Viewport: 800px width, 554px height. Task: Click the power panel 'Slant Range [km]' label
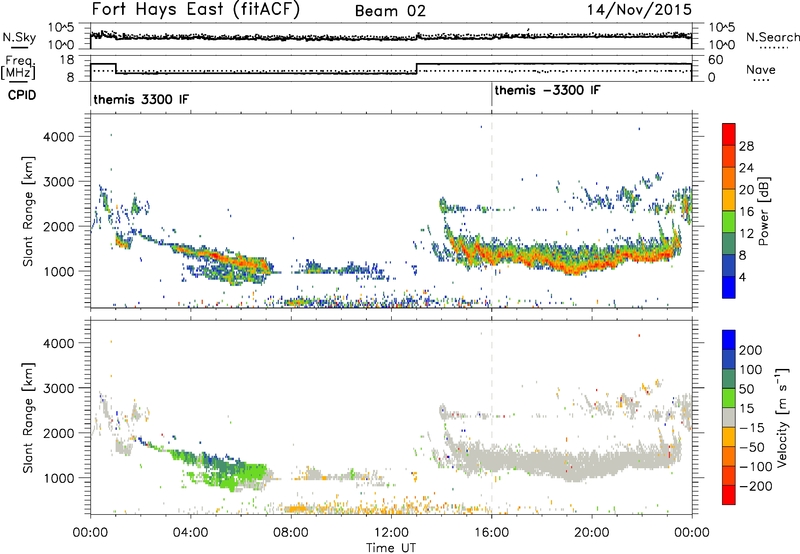28,211
